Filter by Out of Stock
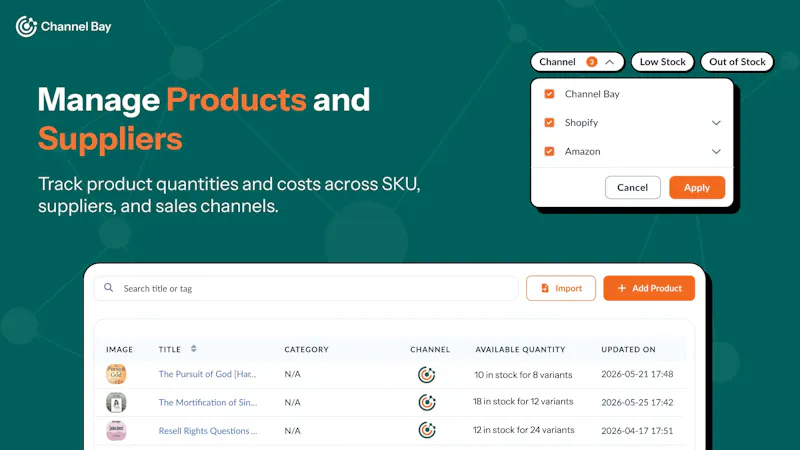 [x=737, y=62]
